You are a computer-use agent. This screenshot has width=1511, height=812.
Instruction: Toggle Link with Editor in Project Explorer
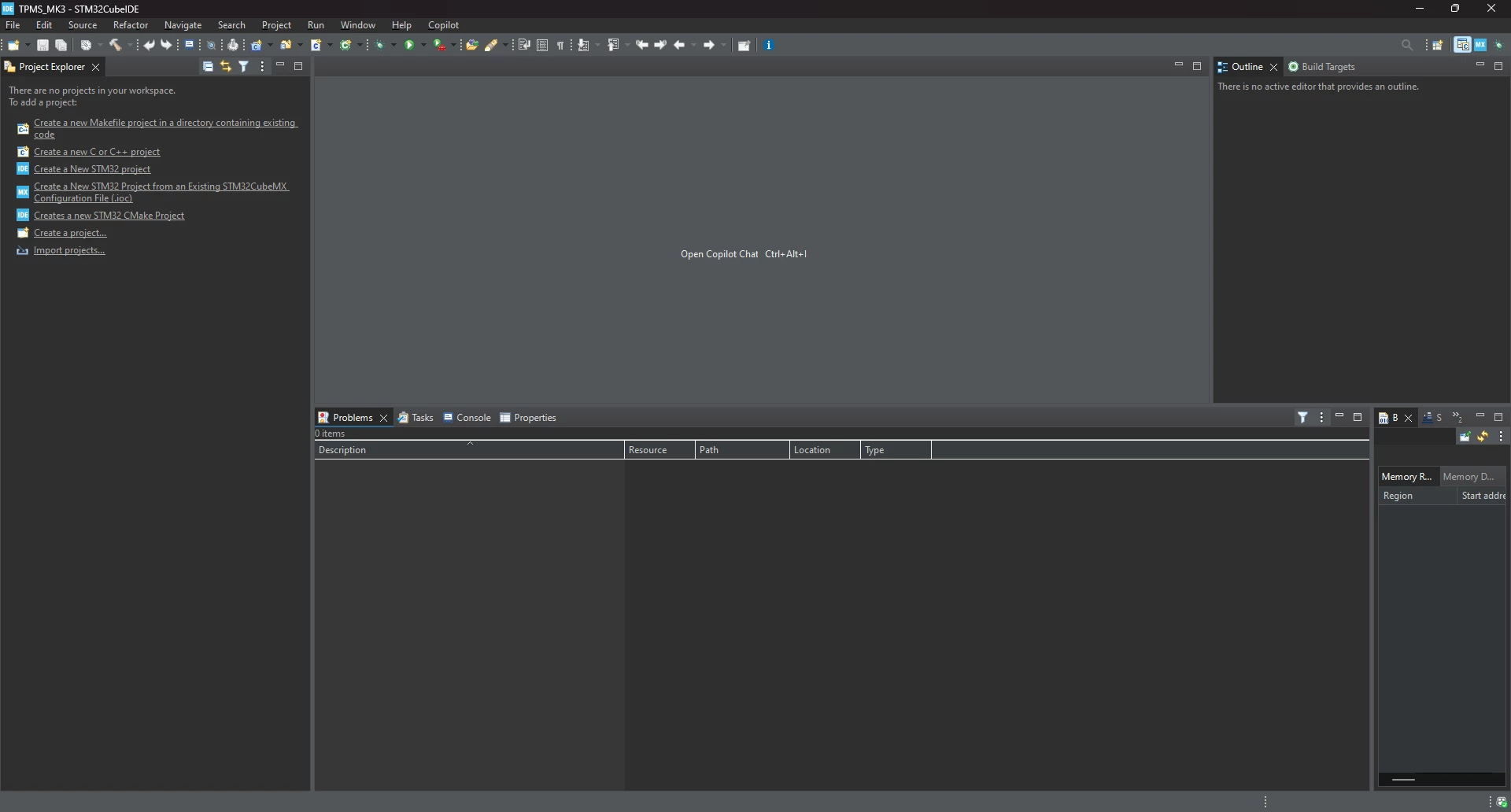coord(226,67)
